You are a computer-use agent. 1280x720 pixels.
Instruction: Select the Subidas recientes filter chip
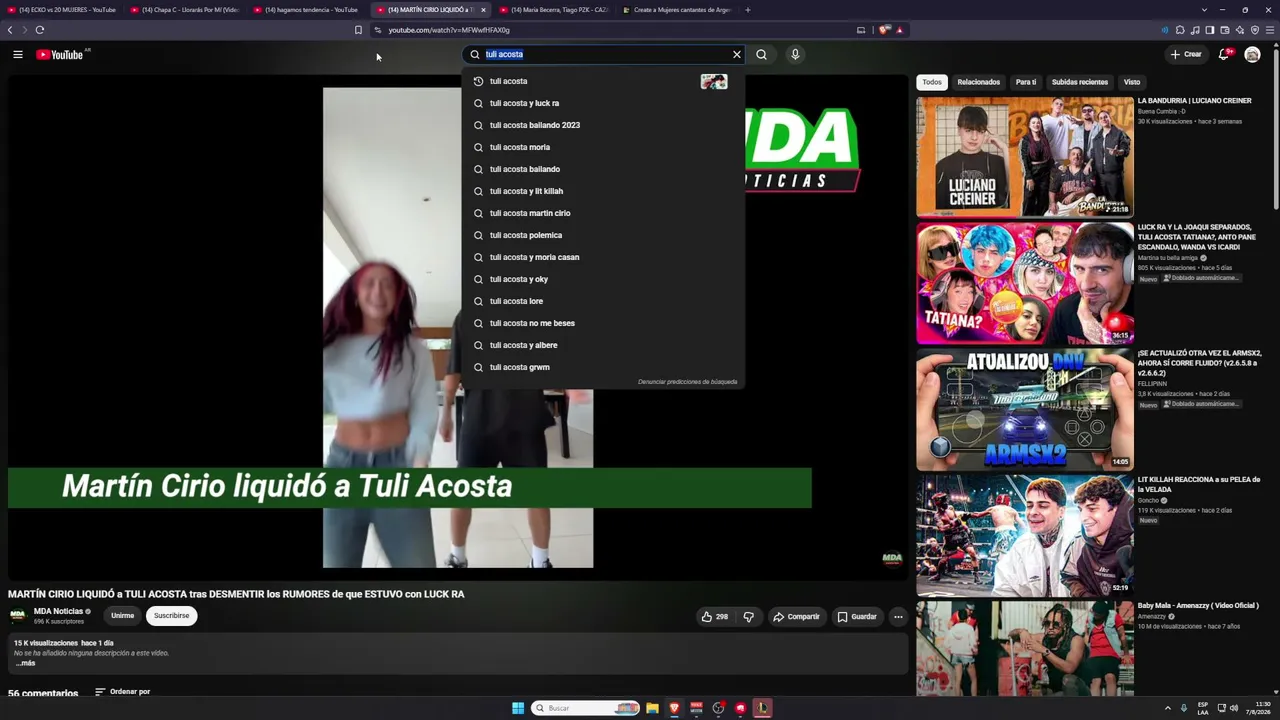(x=1080, y=82)
